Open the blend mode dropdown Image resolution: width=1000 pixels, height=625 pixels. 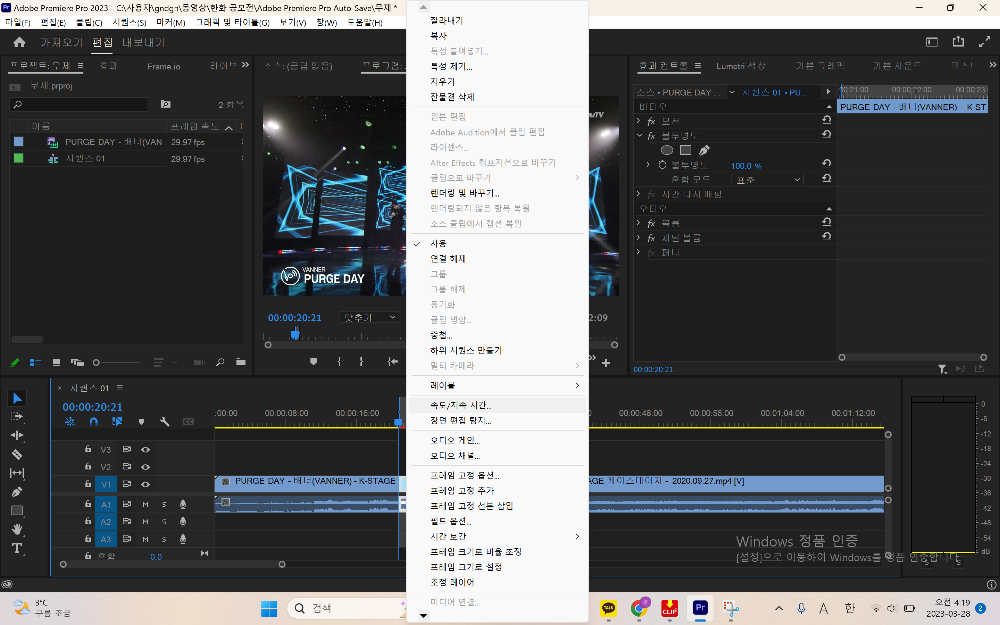coord(767,180)
